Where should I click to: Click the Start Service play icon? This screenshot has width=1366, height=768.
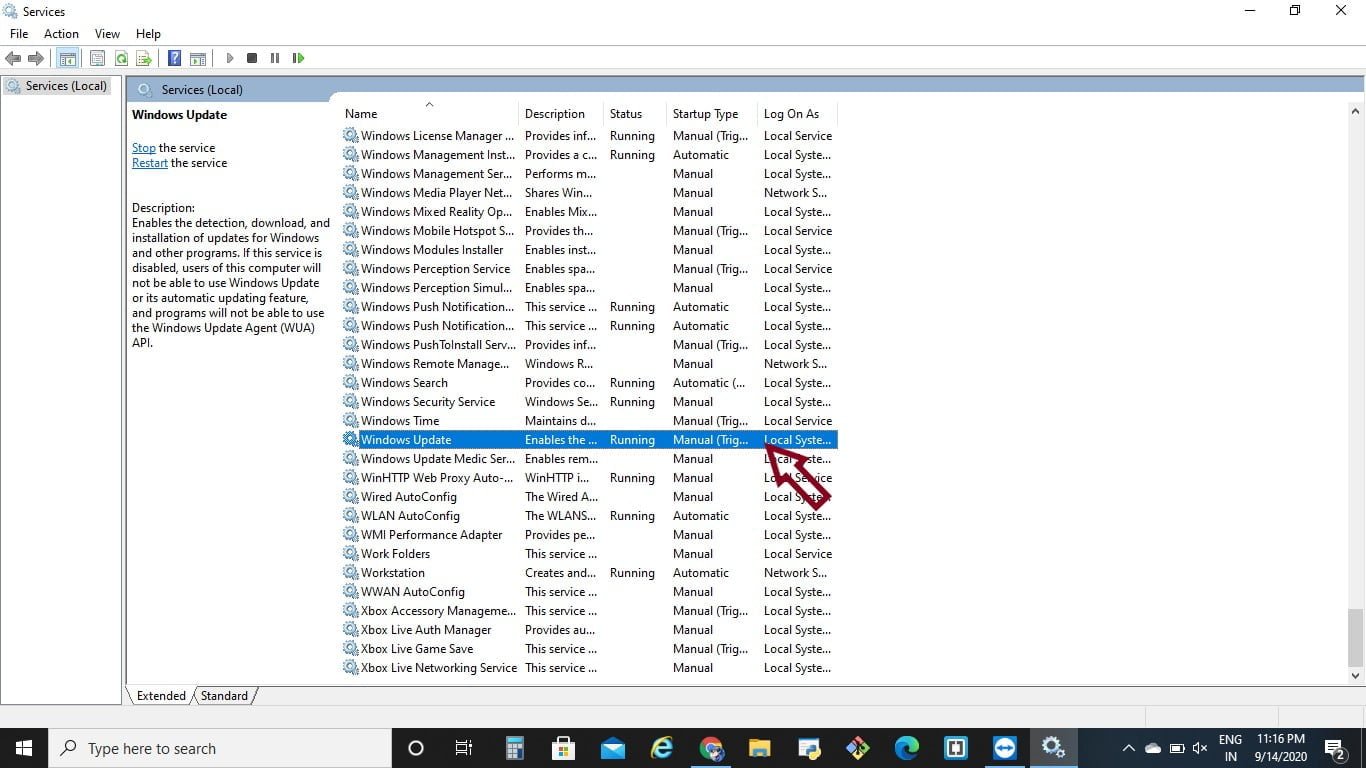[229, 58]
